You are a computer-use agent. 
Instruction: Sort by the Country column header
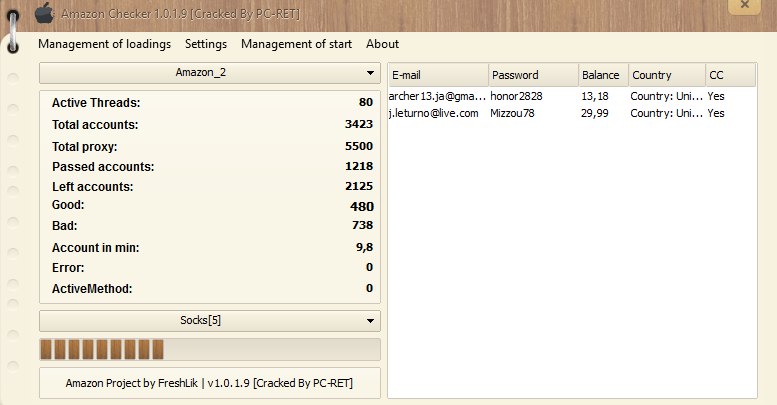(x=666, y=75)
